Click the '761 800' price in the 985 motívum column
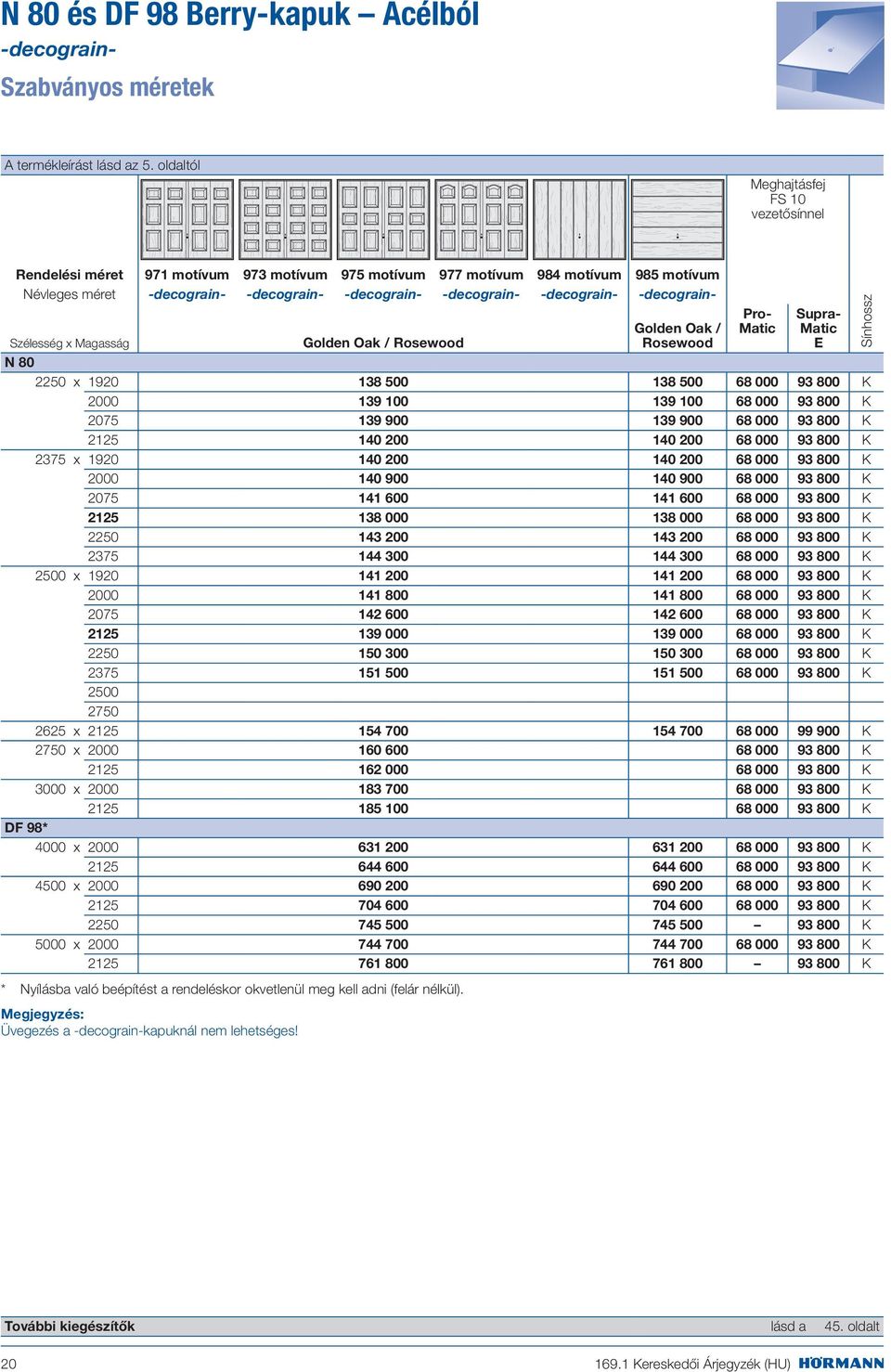The height and width of the screenshot is (1372, 891). pos(678,964)
